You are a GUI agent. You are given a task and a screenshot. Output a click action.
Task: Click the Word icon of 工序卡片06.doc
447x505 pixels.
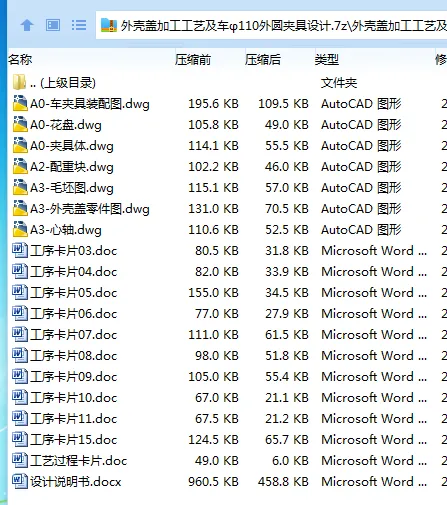click(x=20, y=313)
